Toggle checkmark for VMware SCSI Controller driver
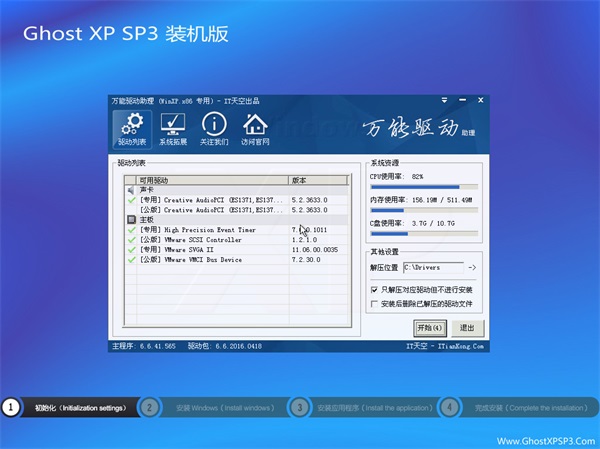Screen dimensions: 600x449 (132, 240)
